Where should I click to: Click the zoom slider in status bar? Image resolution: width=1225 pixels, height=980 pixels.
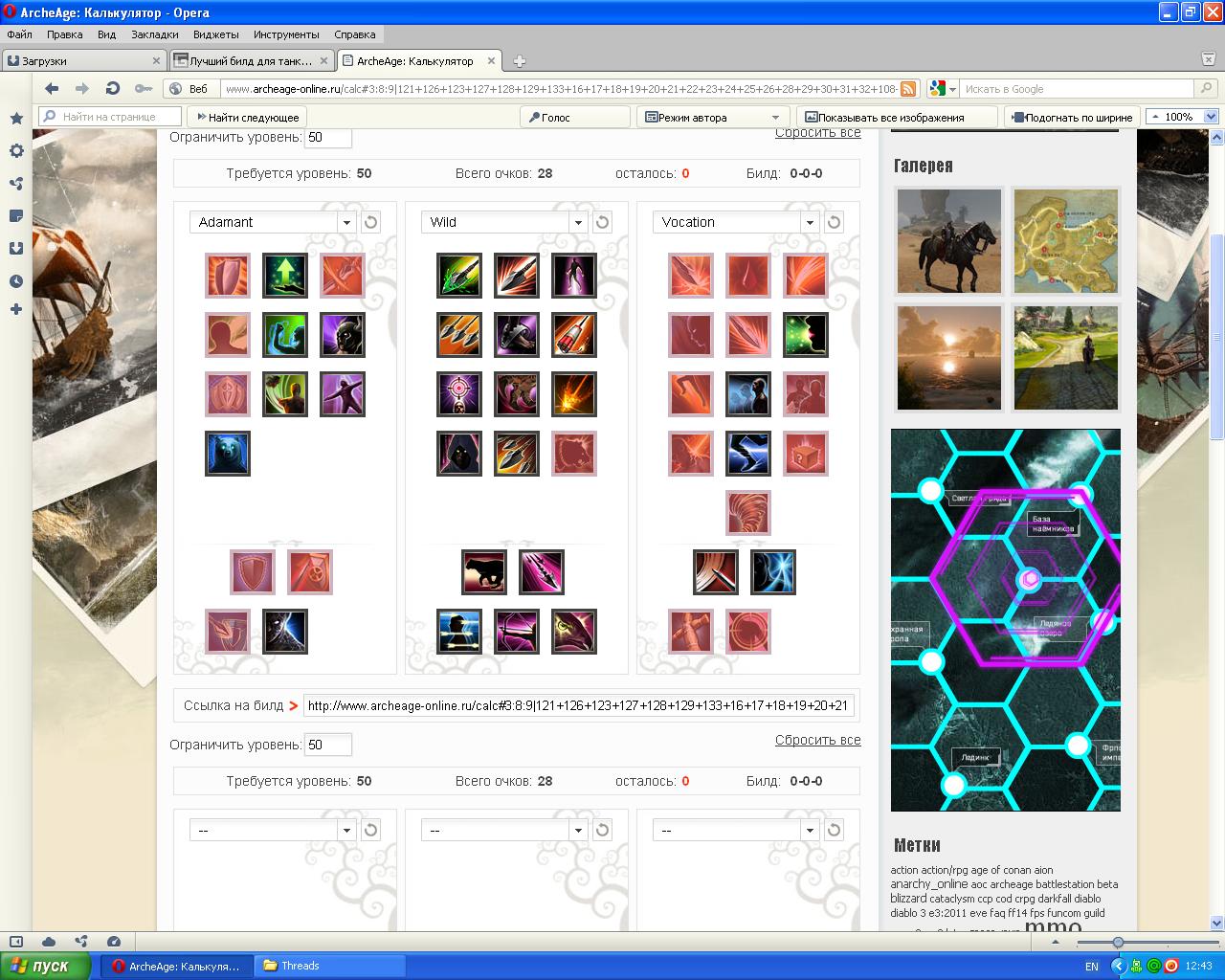point(1118,943)
